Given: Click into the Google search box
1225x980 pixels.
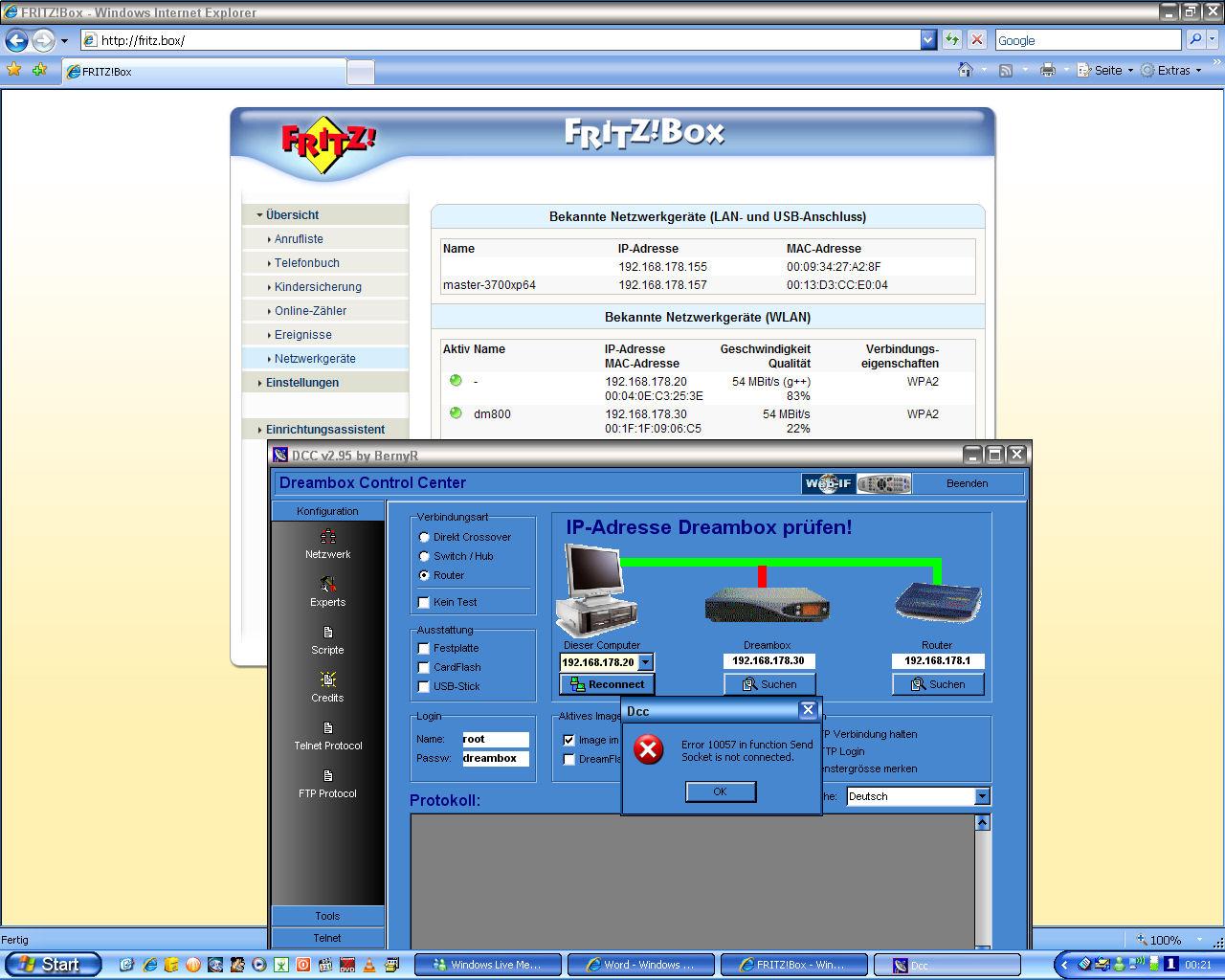Looking at the screenshot, I should pos(1088,40).
